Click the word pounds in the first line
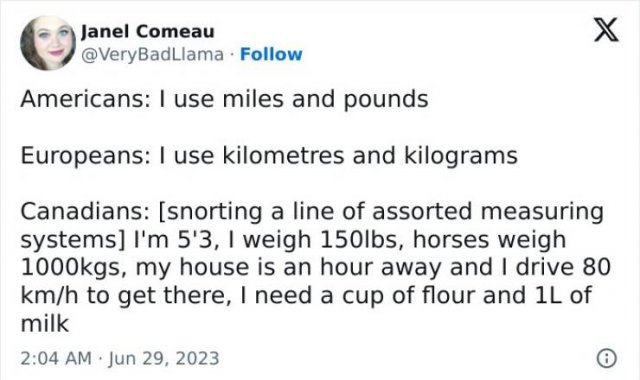Viewport: 640px width, 380px height. coord(386,100)
